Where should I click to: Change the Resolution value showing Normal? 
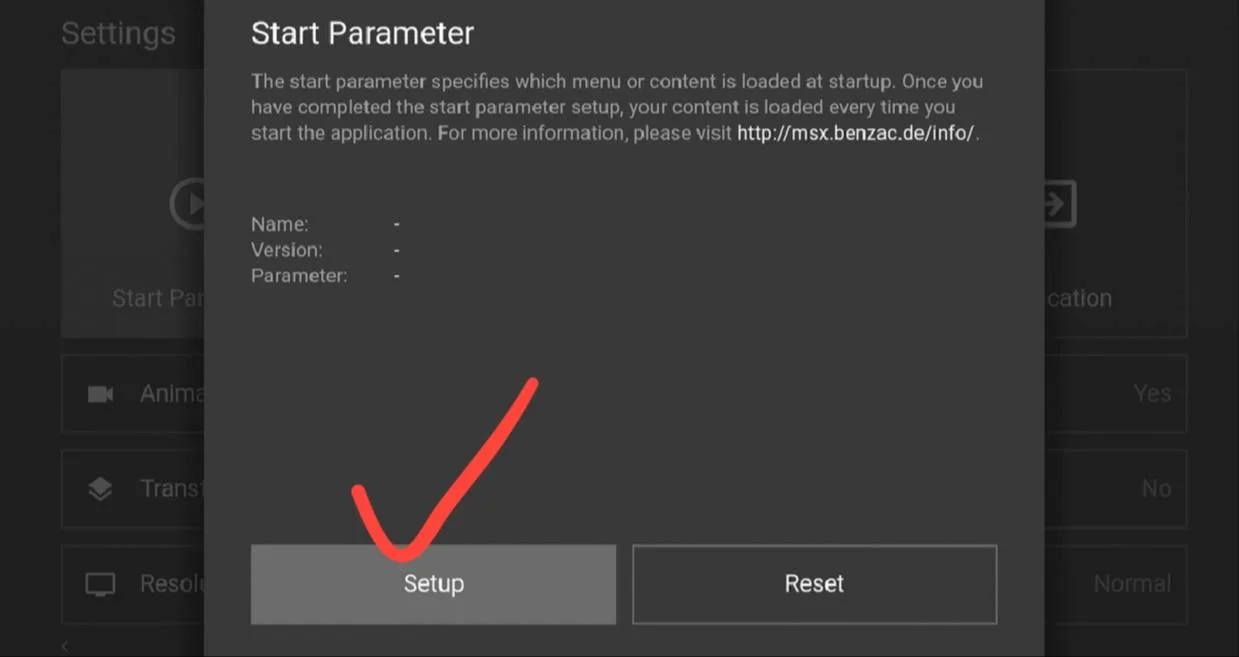[x=1132, y=584]
